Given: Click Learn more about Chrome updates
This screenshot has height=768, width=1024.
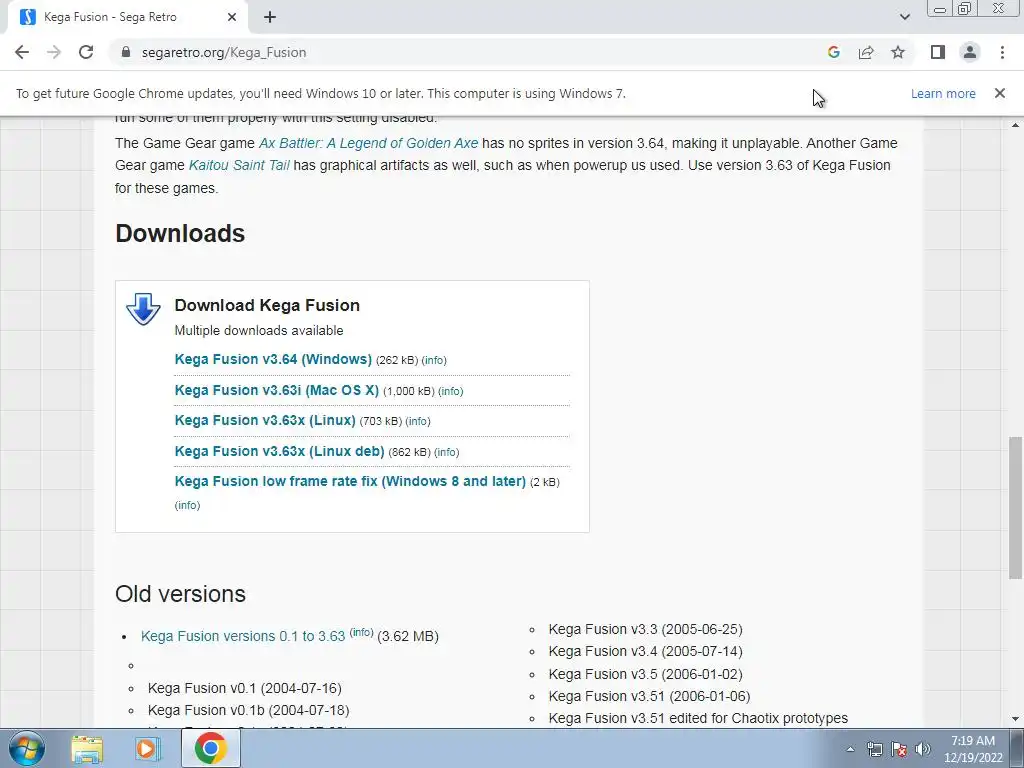Looking at the screenshot, I should click(x=943, y=93).
